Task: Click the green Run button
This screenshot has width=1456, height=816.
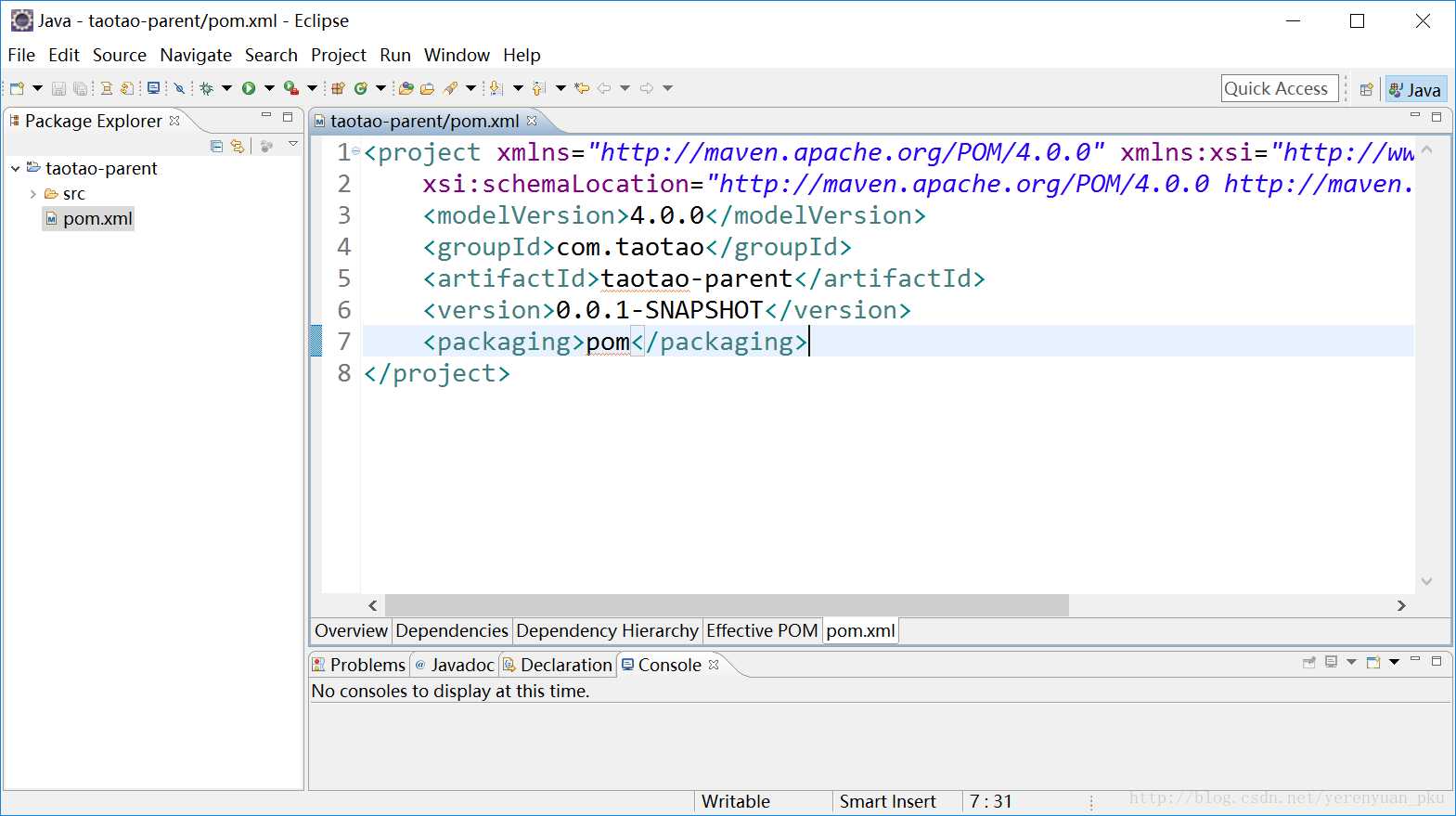Action: click(x=249, y=88)
